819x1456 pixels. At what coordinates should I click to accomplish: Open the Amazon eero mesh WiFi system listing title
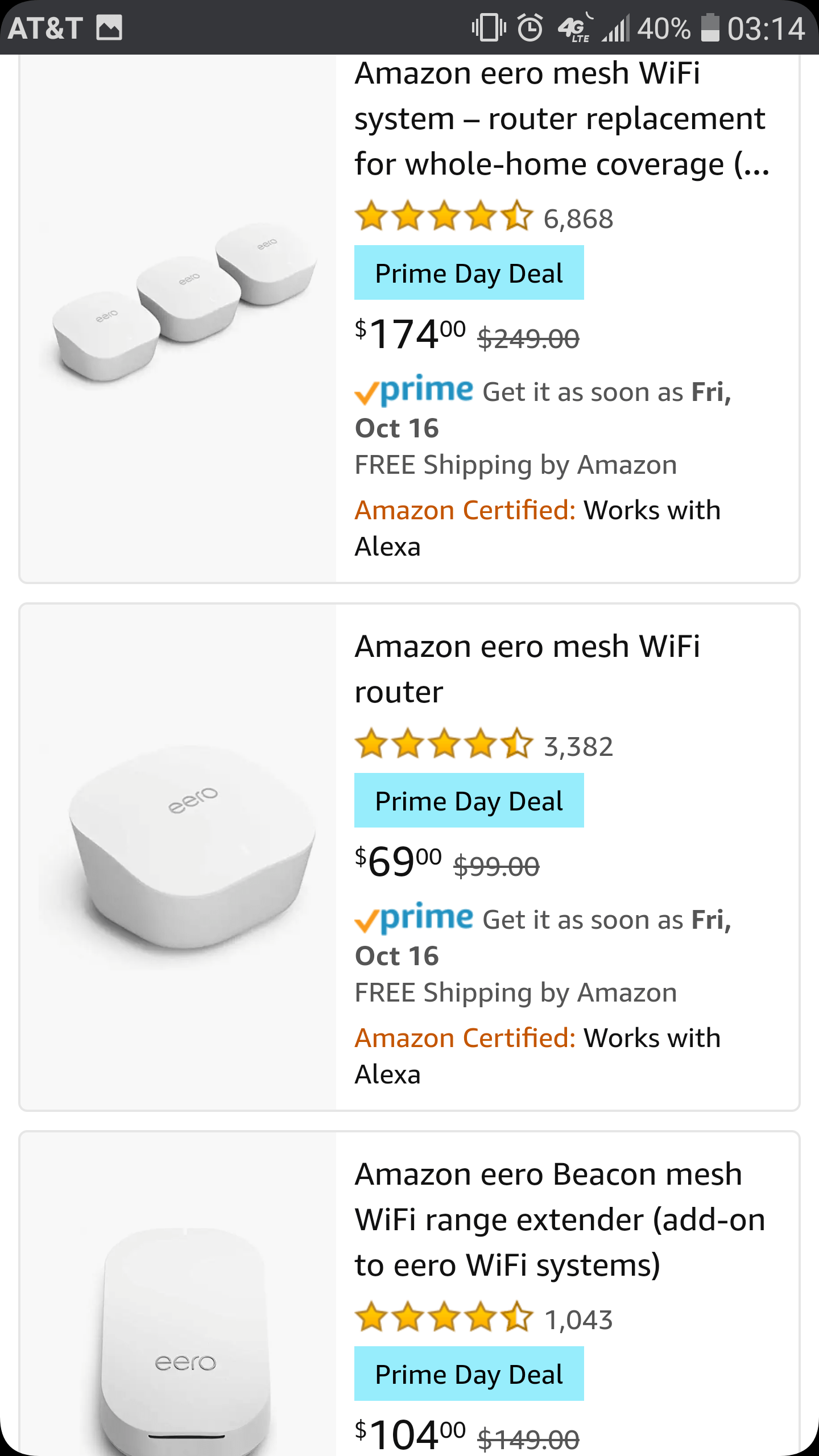(x=560, y=118)
